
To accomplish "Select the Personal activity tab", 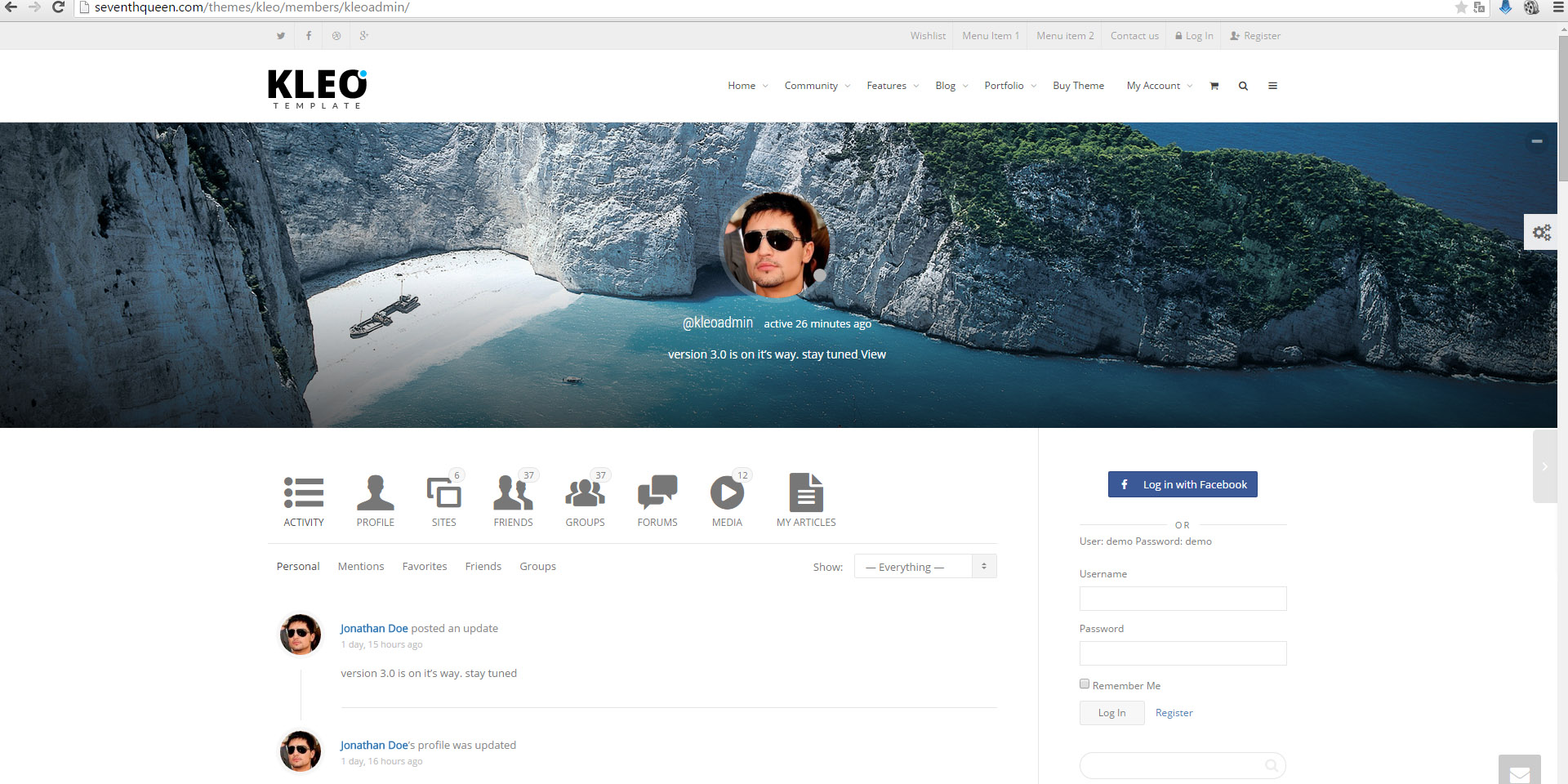I will (298, 566).
